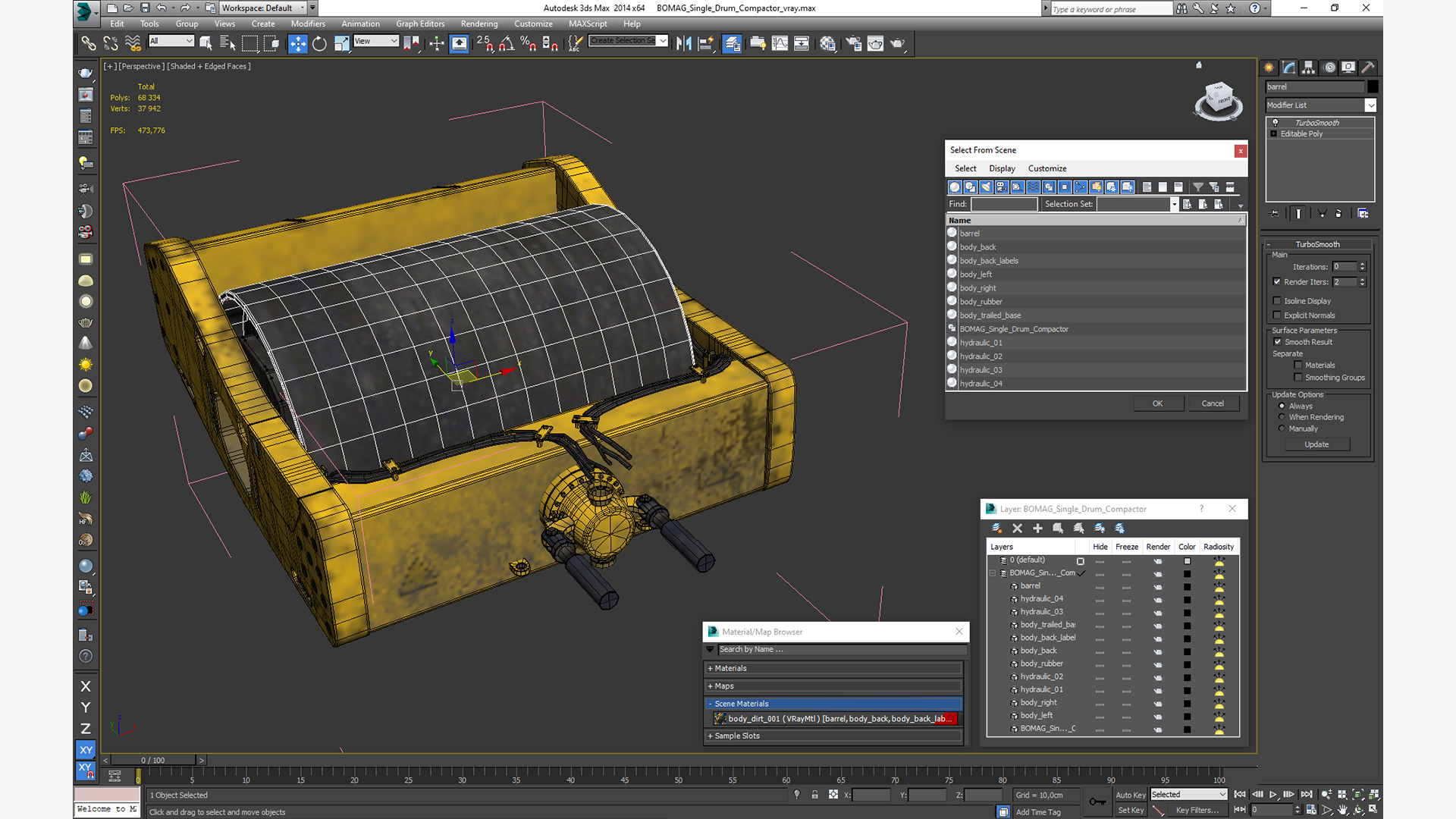The image size is (1456, 819).
Task: Click the Pin Stack icon
Action: point(1274,214)
